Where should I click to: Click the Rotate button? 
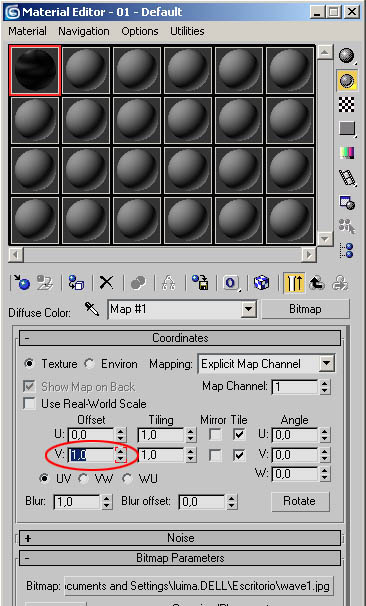click(300, 501)
